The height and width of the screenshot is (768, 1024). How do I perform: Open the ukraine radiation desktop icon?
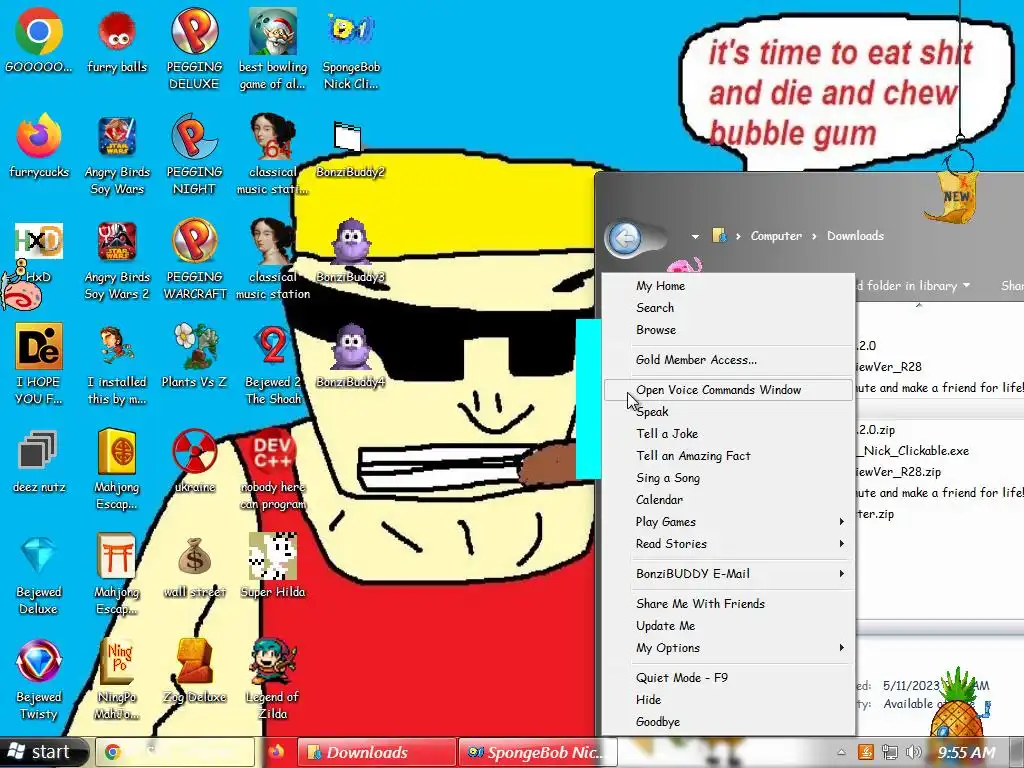(x=195, y=461)
